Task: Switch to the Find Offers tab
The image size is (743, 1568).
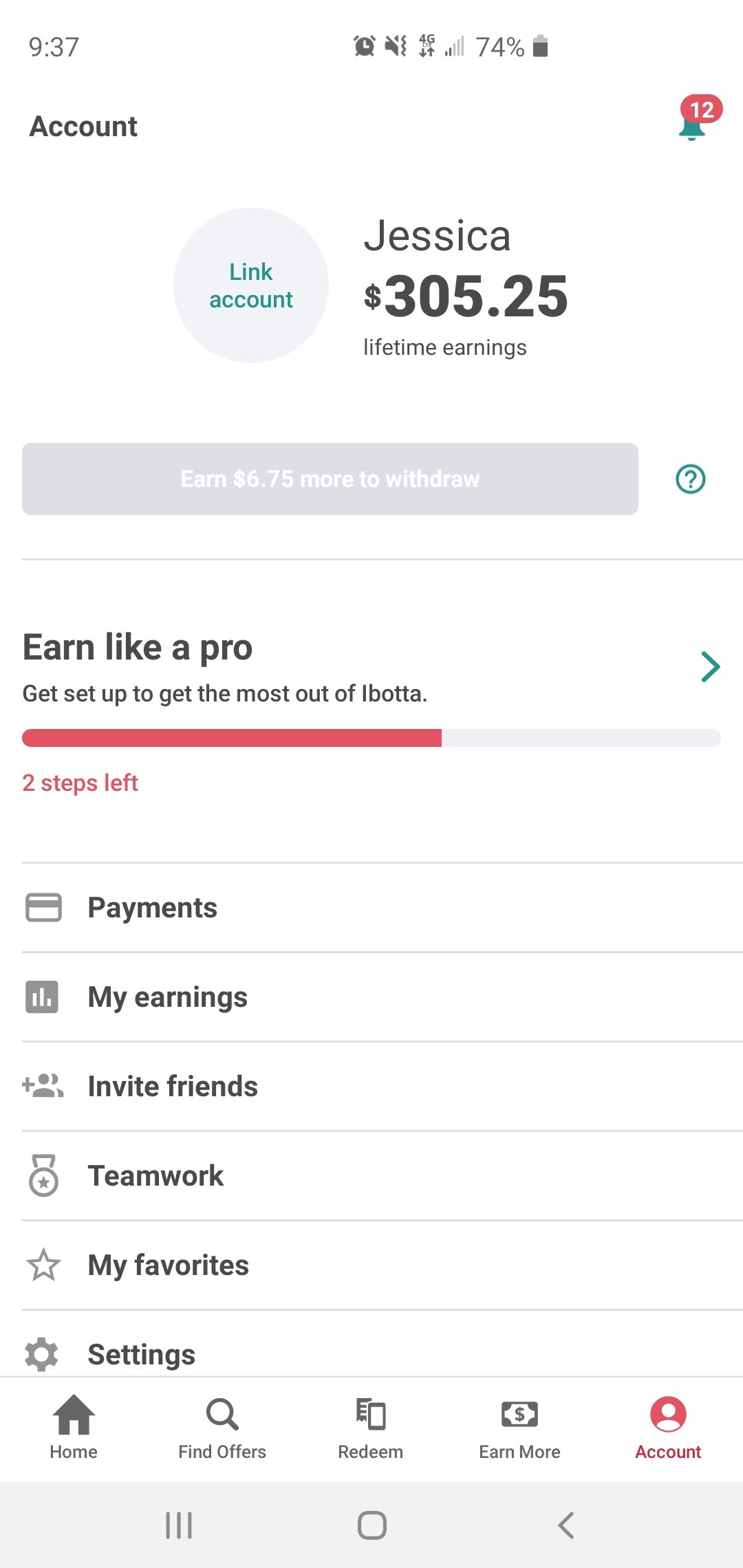Action: click(x=222, y=1428)
